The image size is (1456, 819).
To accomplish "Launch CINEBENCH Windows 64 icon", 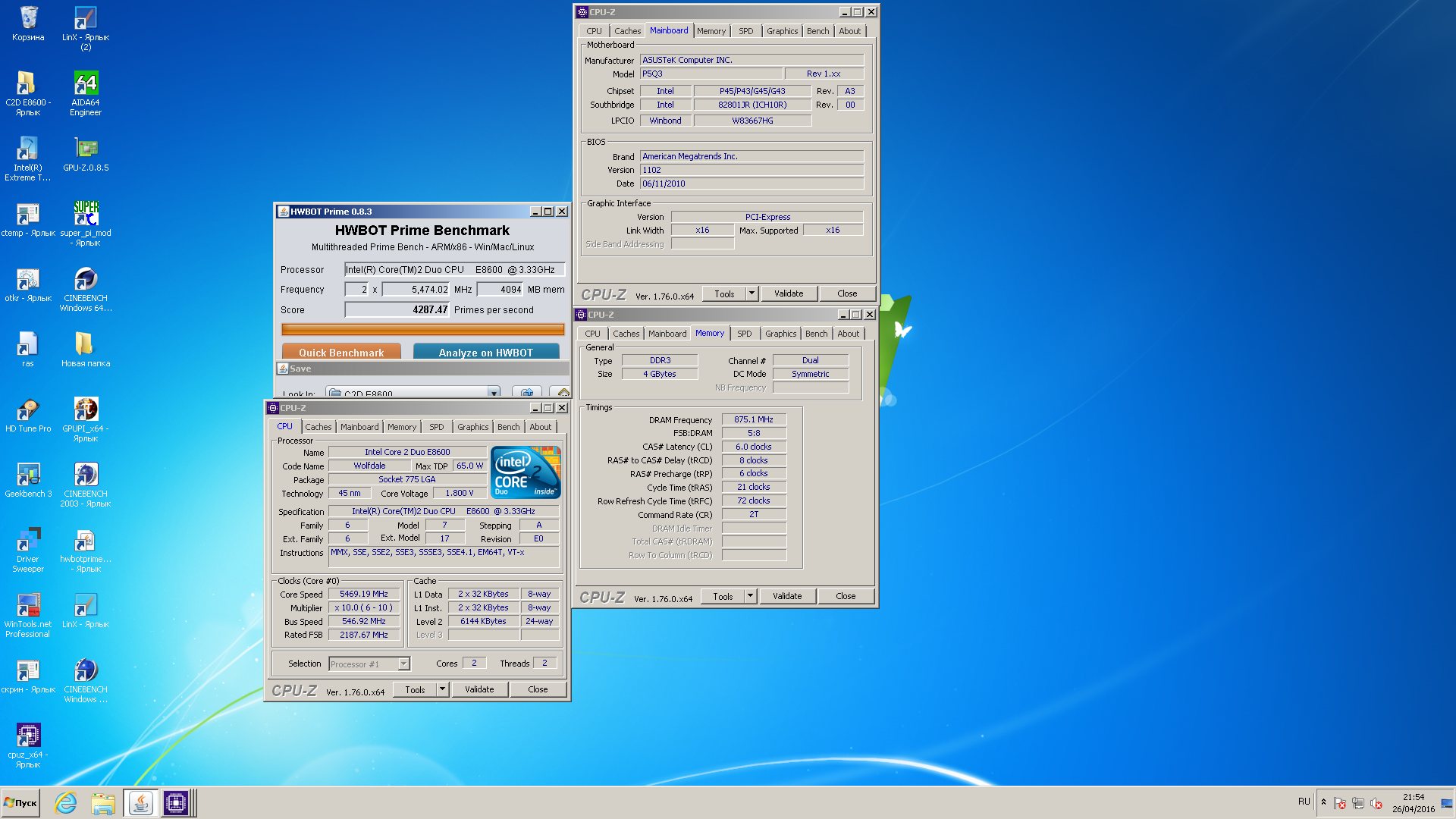I will click(x=86, y=289).
